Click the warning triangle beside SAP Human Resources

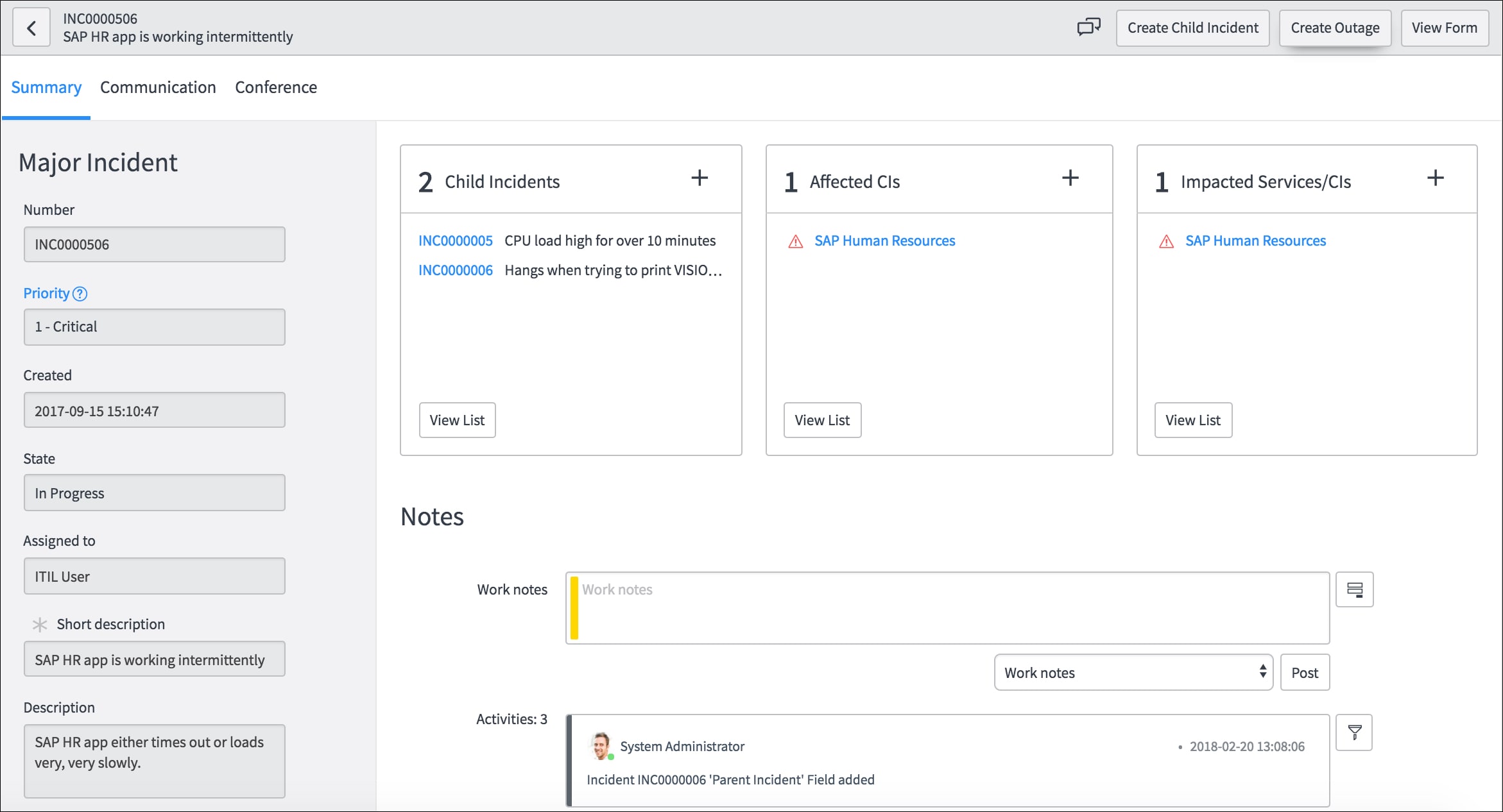(796, 241)
